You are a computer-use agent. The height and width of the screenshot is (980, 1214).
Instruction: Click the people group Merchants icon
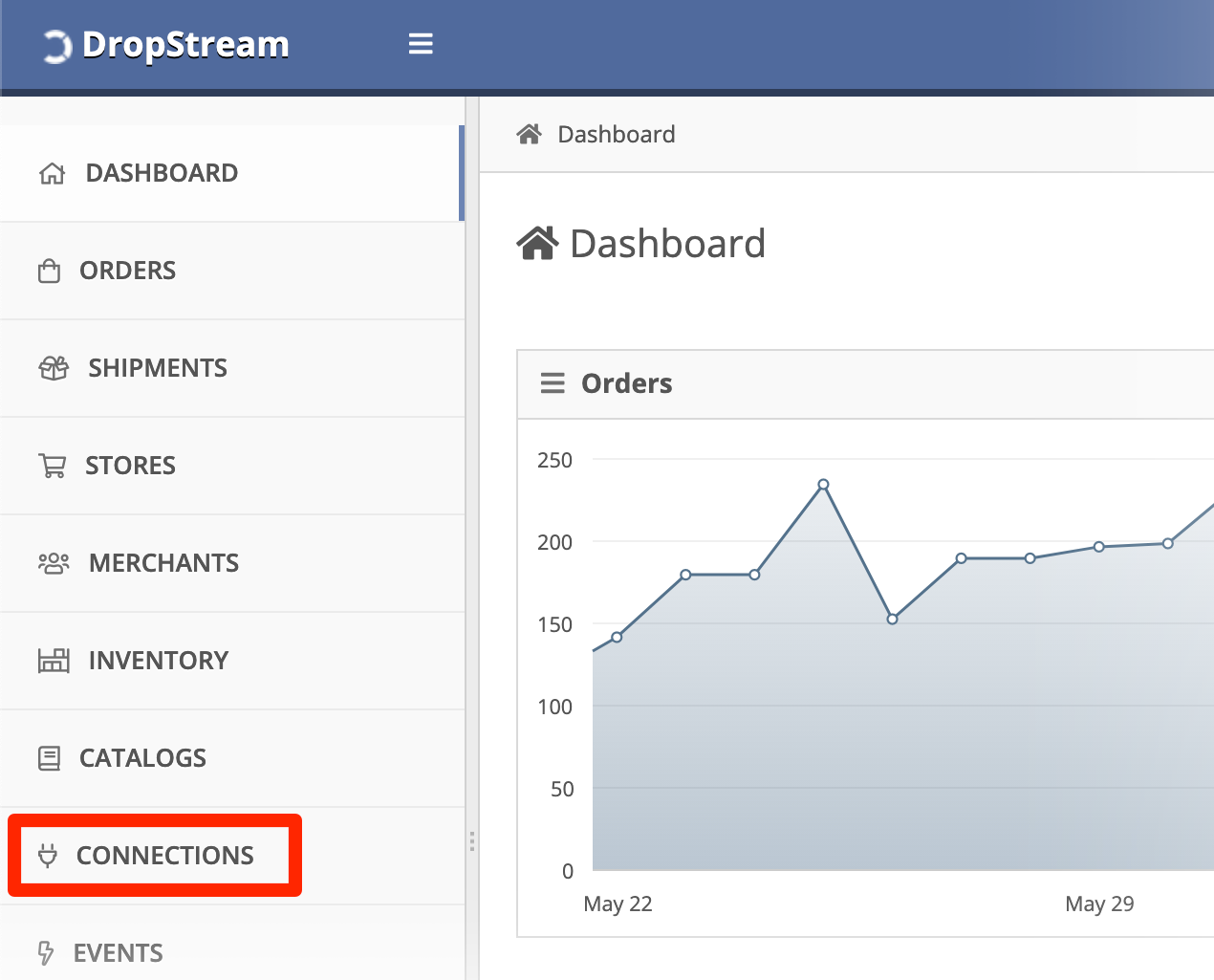tap(54, 563)
